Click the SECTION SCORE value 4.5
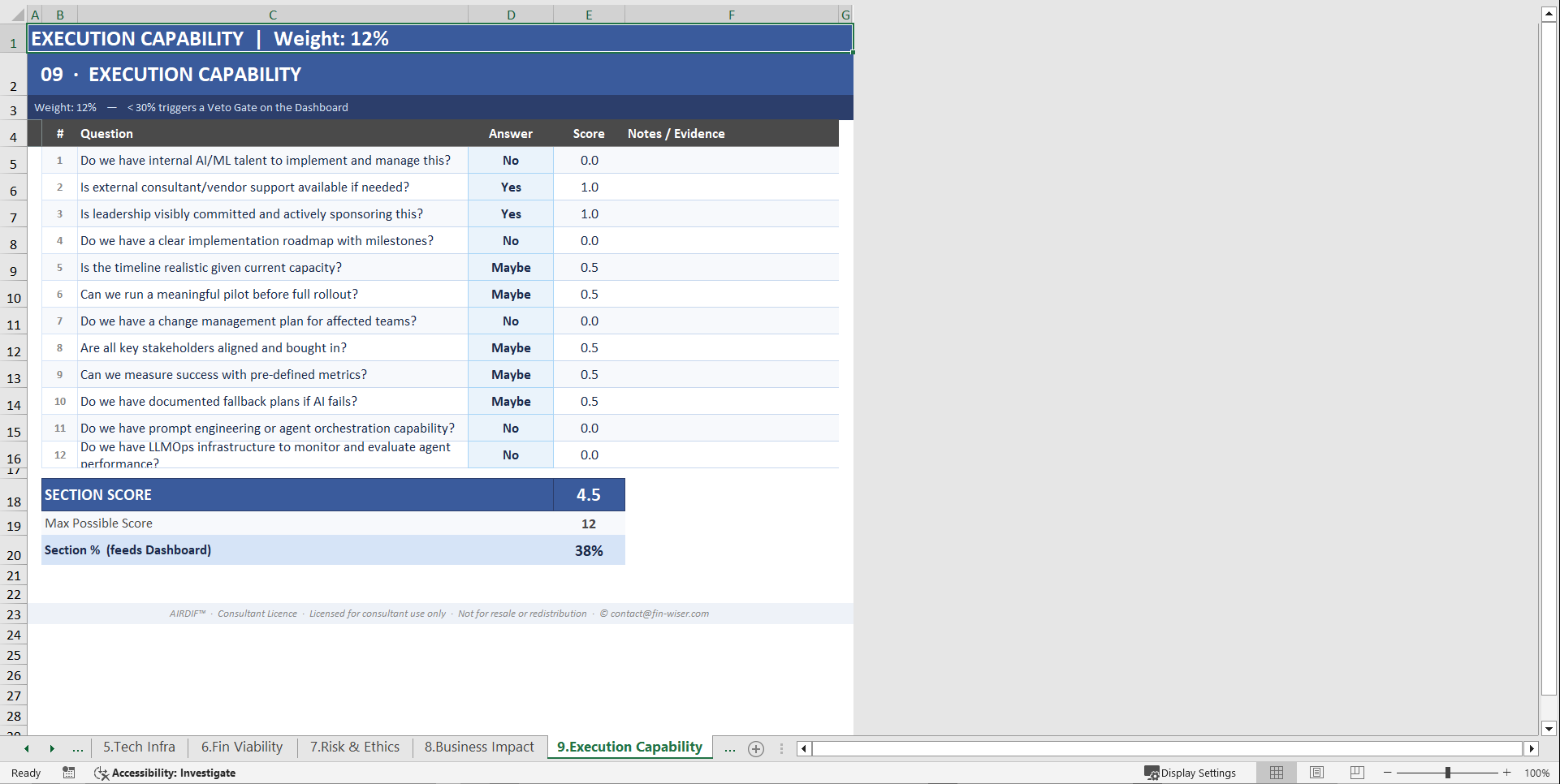The height and width of the screenshot is (784, 1560). 589,495
